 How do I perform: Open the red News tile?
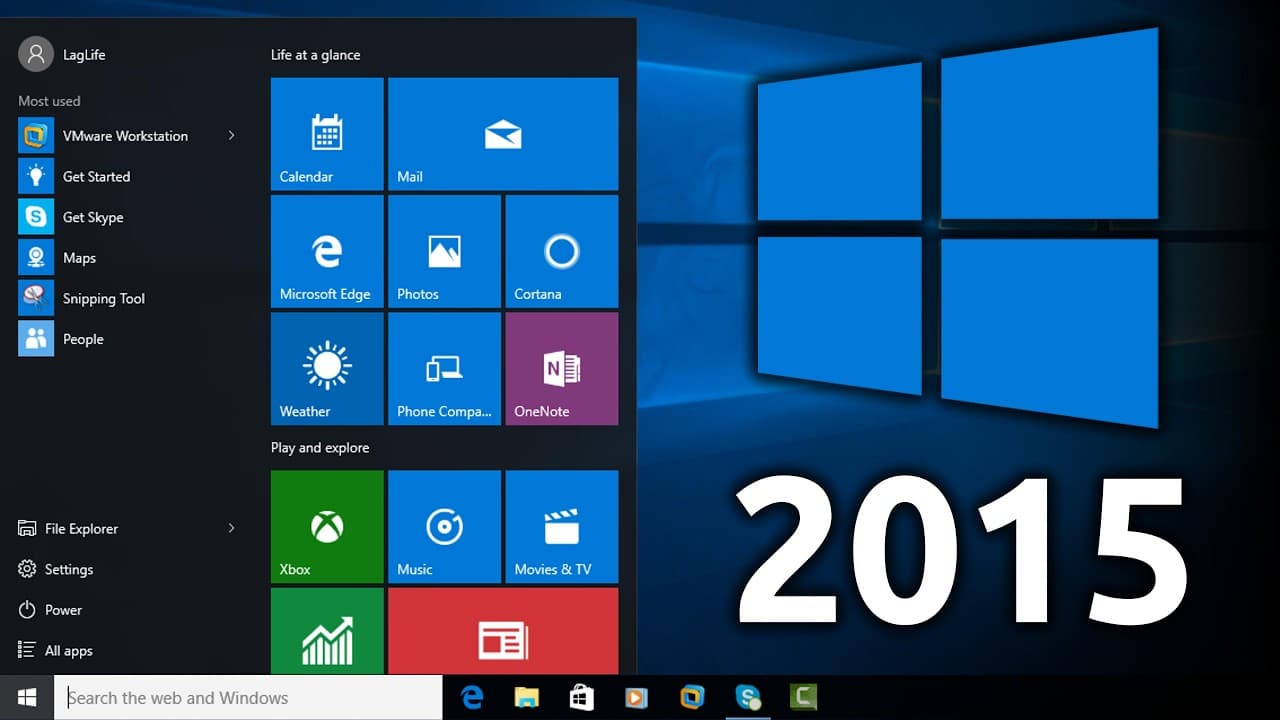point(503,631)
